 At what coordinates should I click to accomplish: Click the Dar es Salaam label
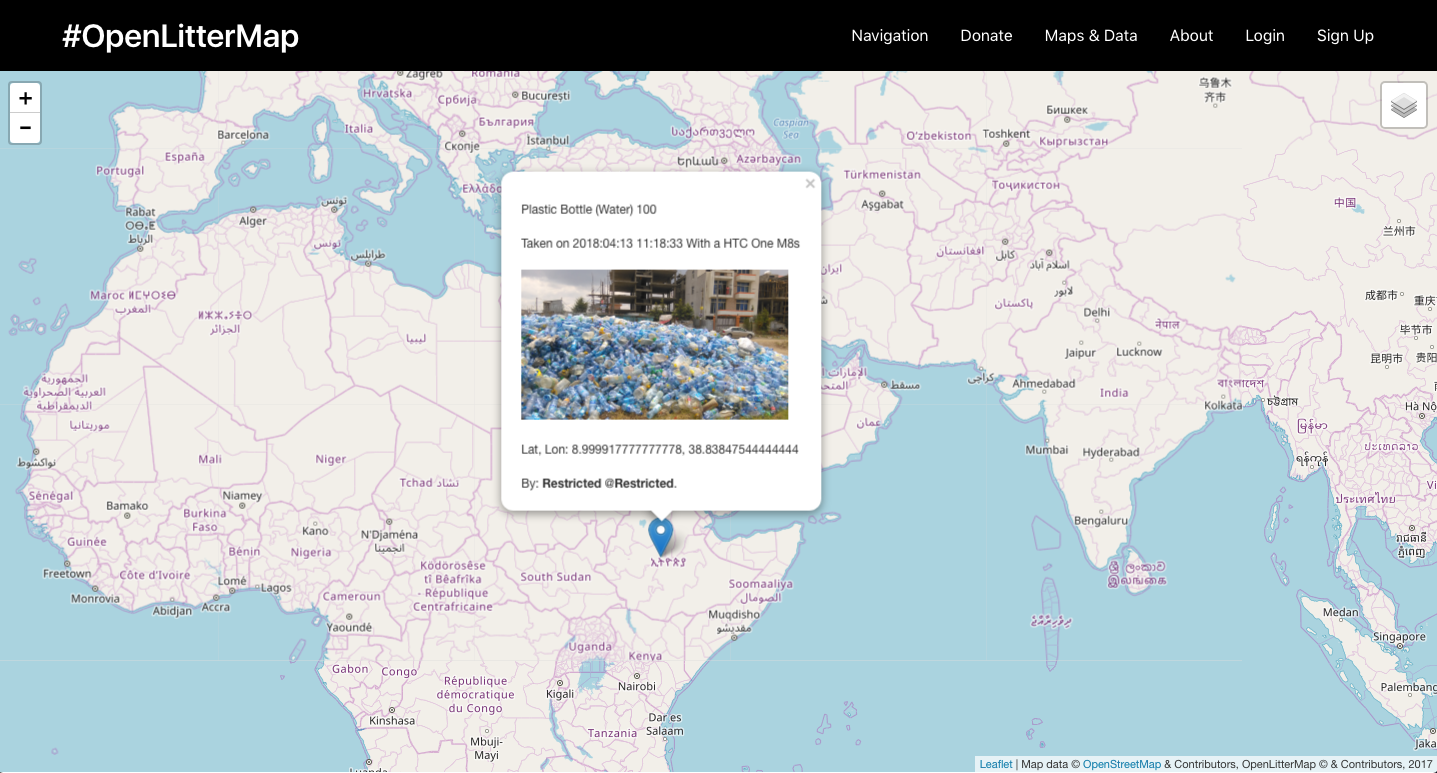[665, 724]
